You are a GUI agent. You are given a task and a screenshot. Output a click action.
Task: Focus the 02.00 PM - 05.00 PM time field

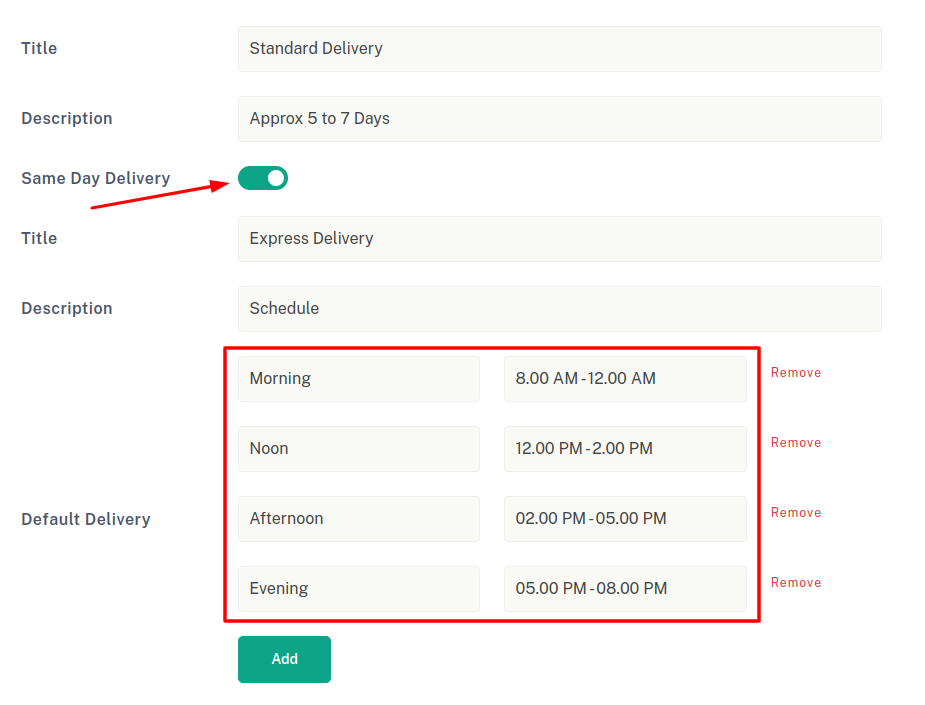[624, 519]
